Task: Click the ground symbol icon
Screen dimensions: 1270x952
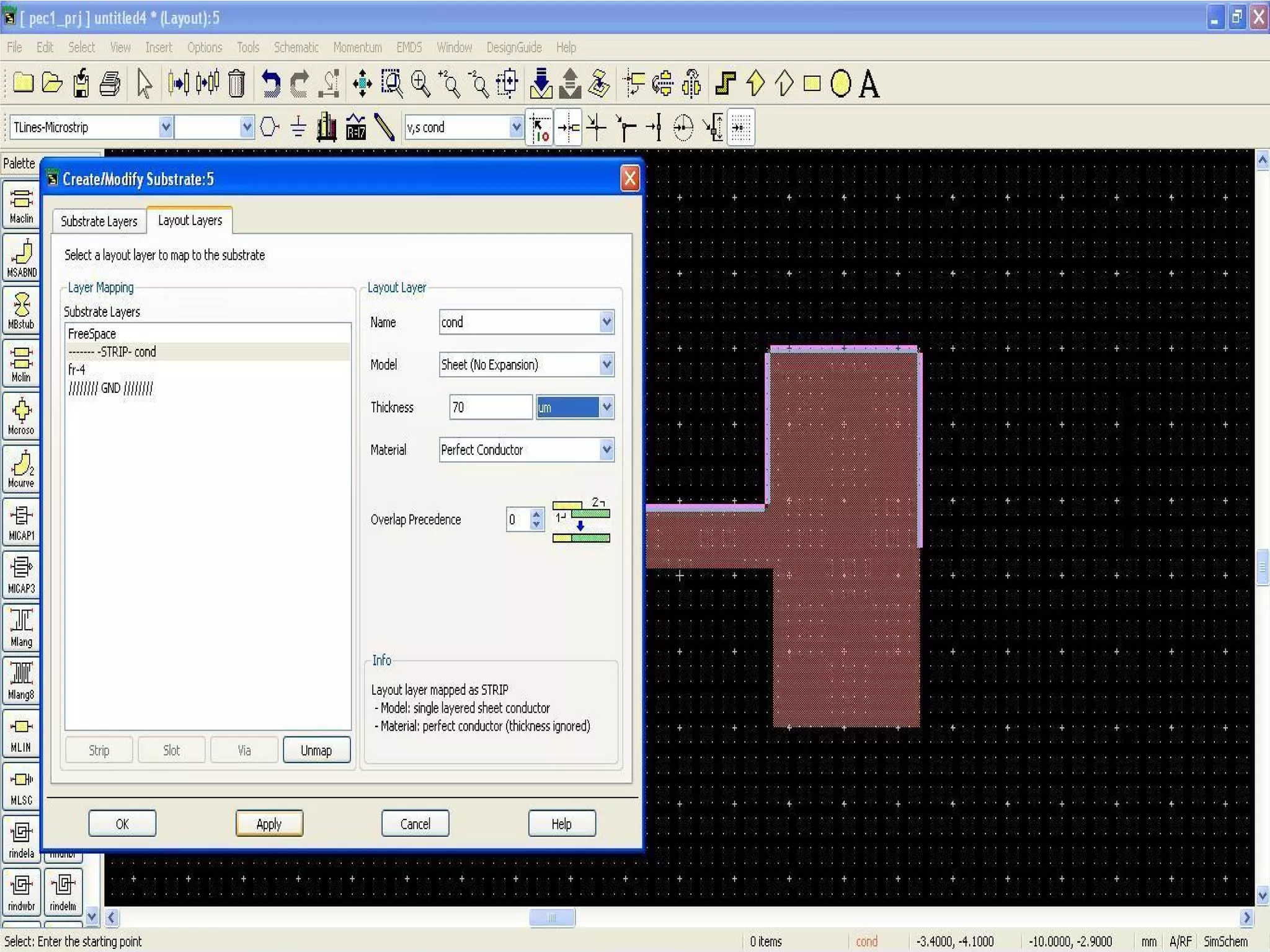Action: (x=298, y=127)
